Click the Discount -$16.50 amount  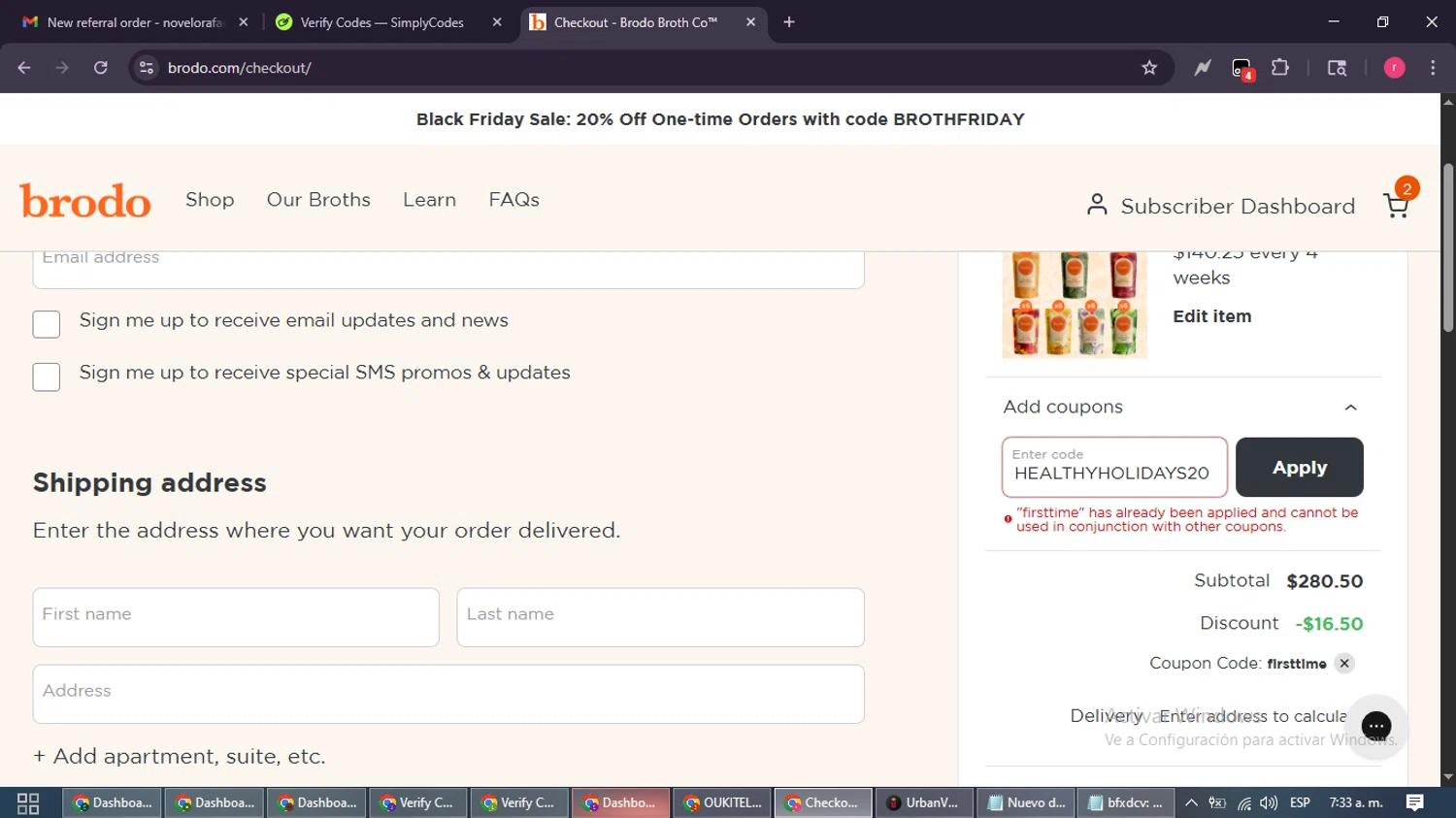1329,624
